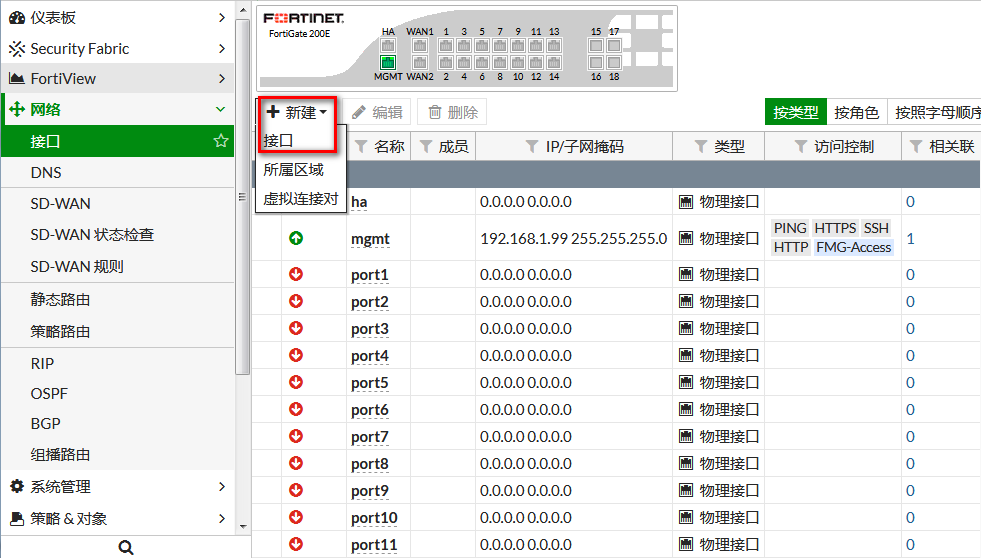Image resolution: width=981 pixels, height=558 pixels.
Task: Click port 14 icon on faceplate
Action: point(554,62)
